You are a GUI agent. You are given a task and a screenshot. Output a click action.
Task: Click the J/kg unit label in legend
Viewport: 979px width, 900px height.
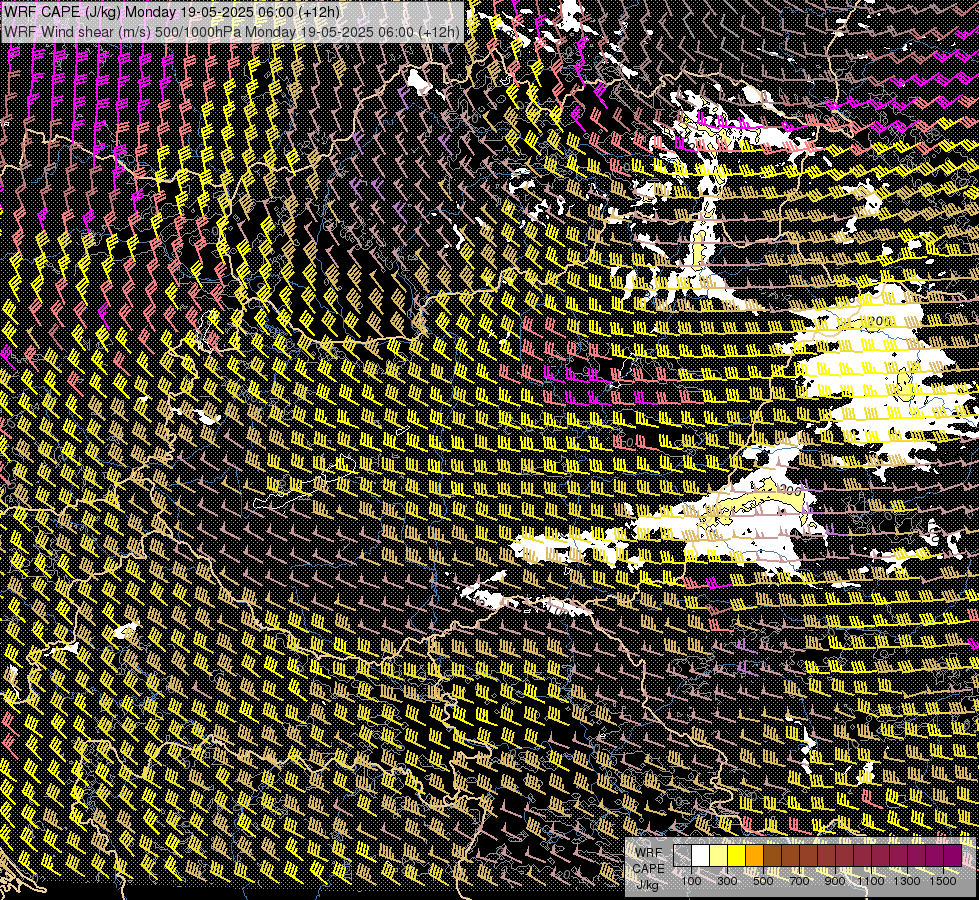click(x=647, y=884)
